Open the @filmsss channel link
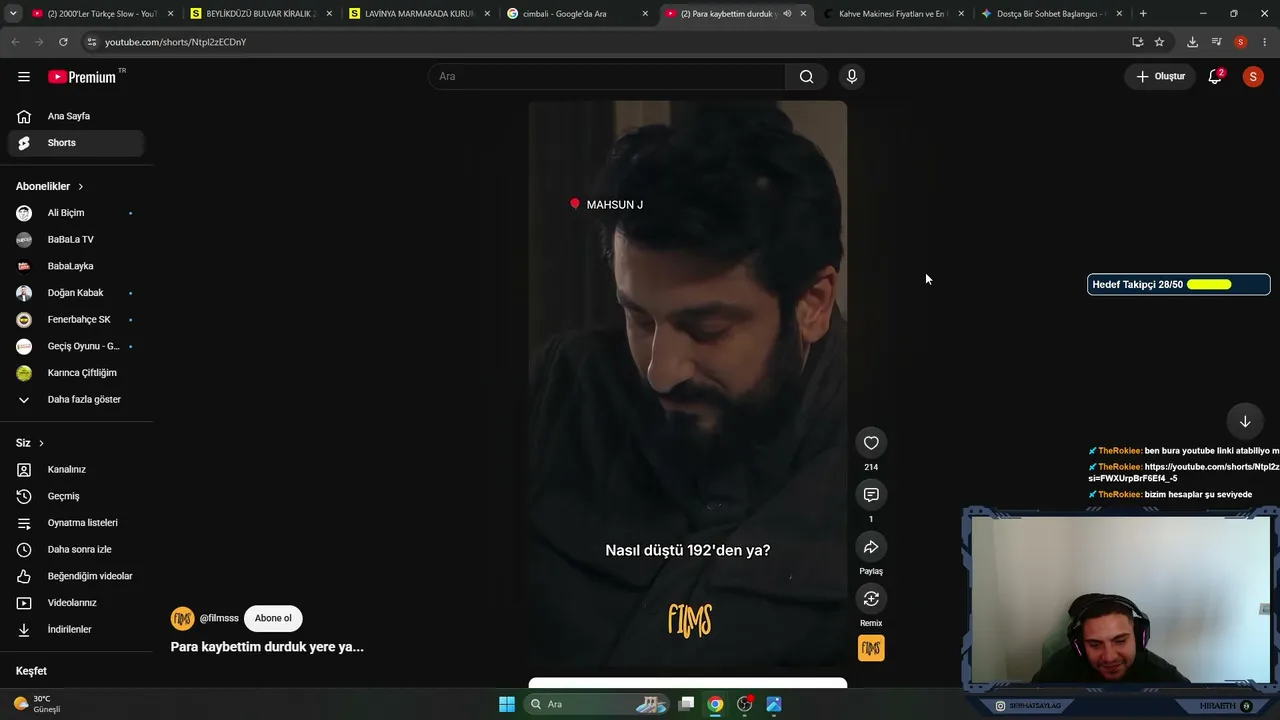 pos(219,618)
